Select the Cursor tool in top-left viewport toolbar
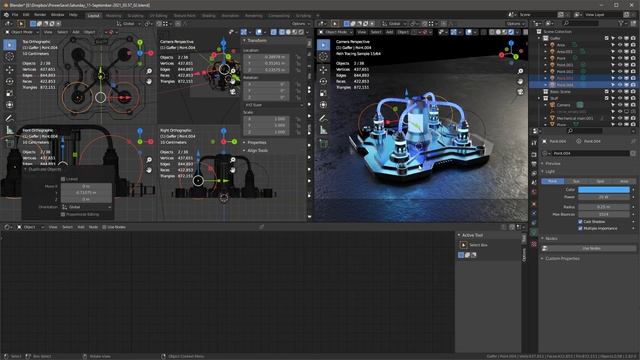The width and height of the screenshot is (640, 360). [10, 56]
